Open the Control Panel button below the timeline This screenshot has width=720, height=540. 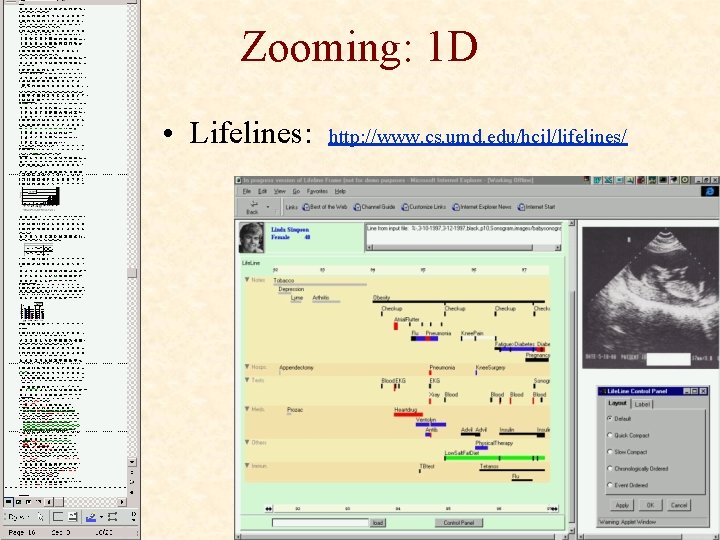point(459,523)
